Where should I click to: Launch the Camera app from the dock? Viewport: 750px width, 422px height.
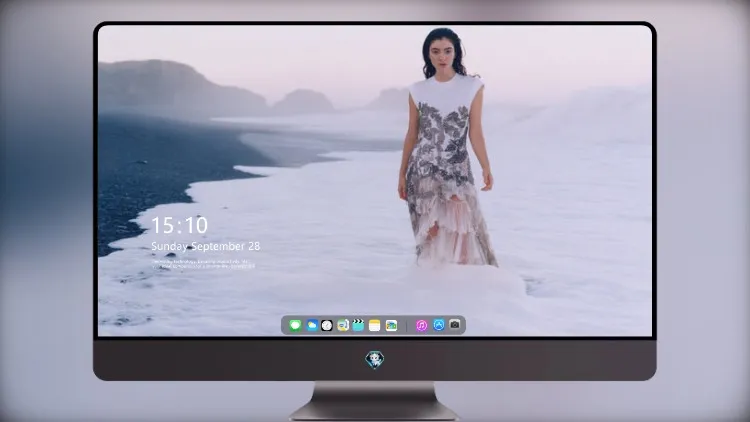pyautogui.click(x=455, y=325)
